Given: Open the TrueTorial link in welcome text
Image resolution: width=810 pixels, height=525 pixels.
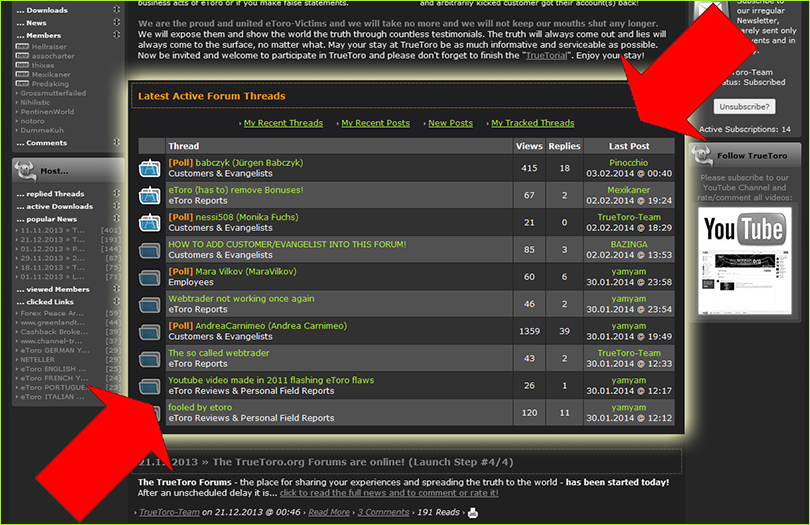Looking at the screenshot, I should [546, 55].
